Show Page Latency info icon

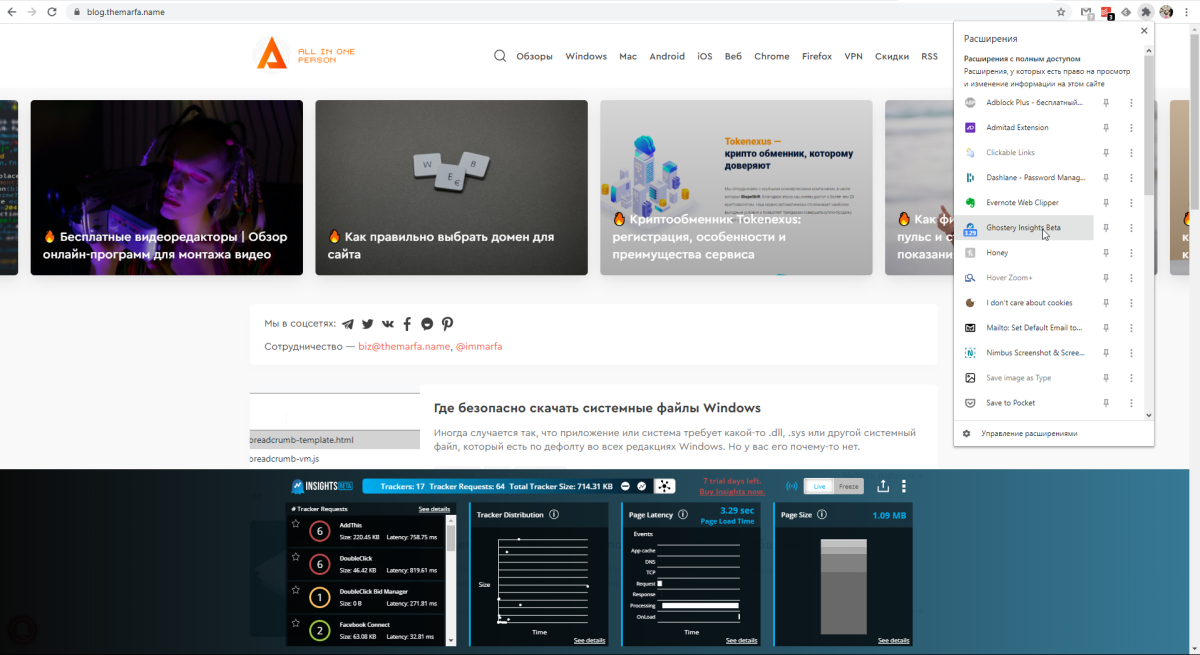tap(683, 514)
